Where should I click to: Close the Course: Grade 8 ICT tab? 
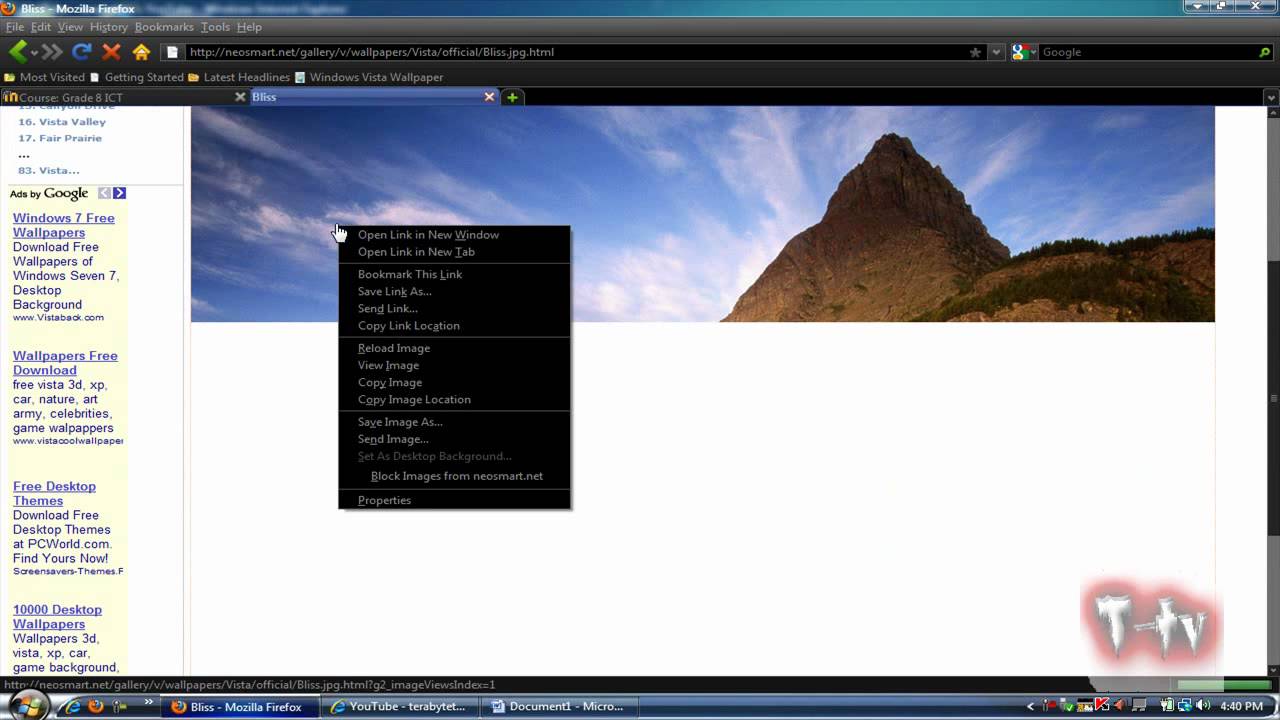[240, 97]
